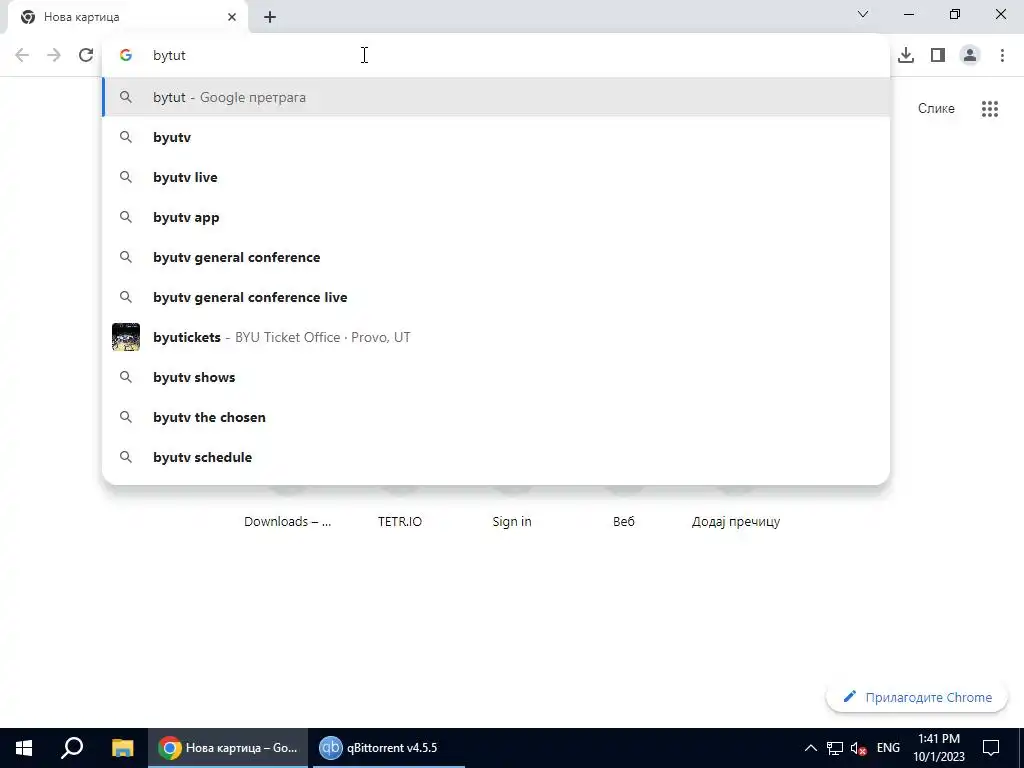Choose the 'byutv live' suggestion

coord(496,177)
